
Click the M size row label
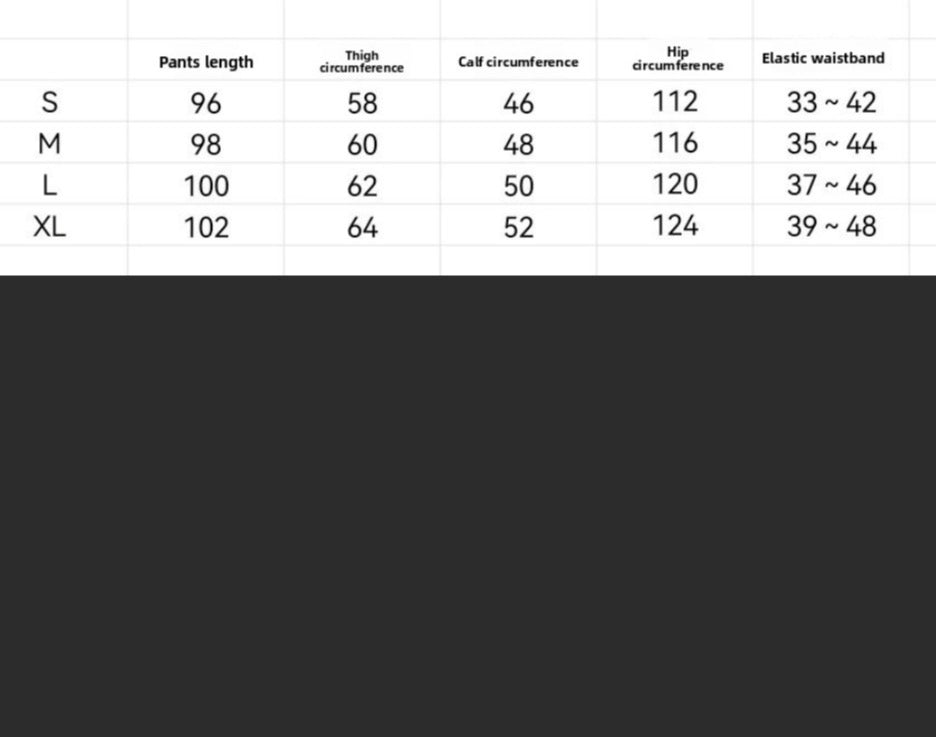pos(50,144)
